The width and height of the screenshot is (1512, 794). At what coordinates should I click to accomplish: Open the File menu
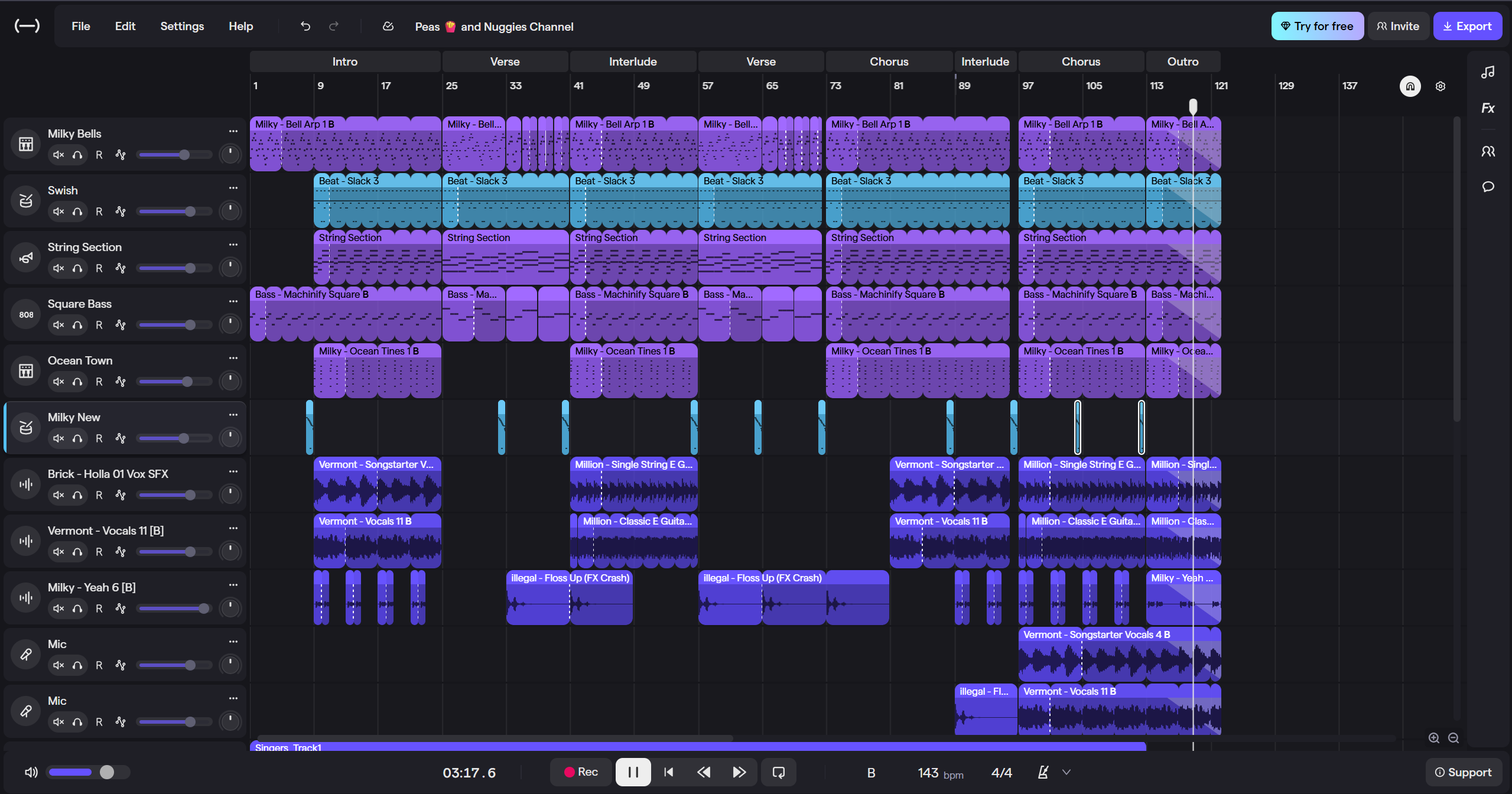(x=81, y=26)
